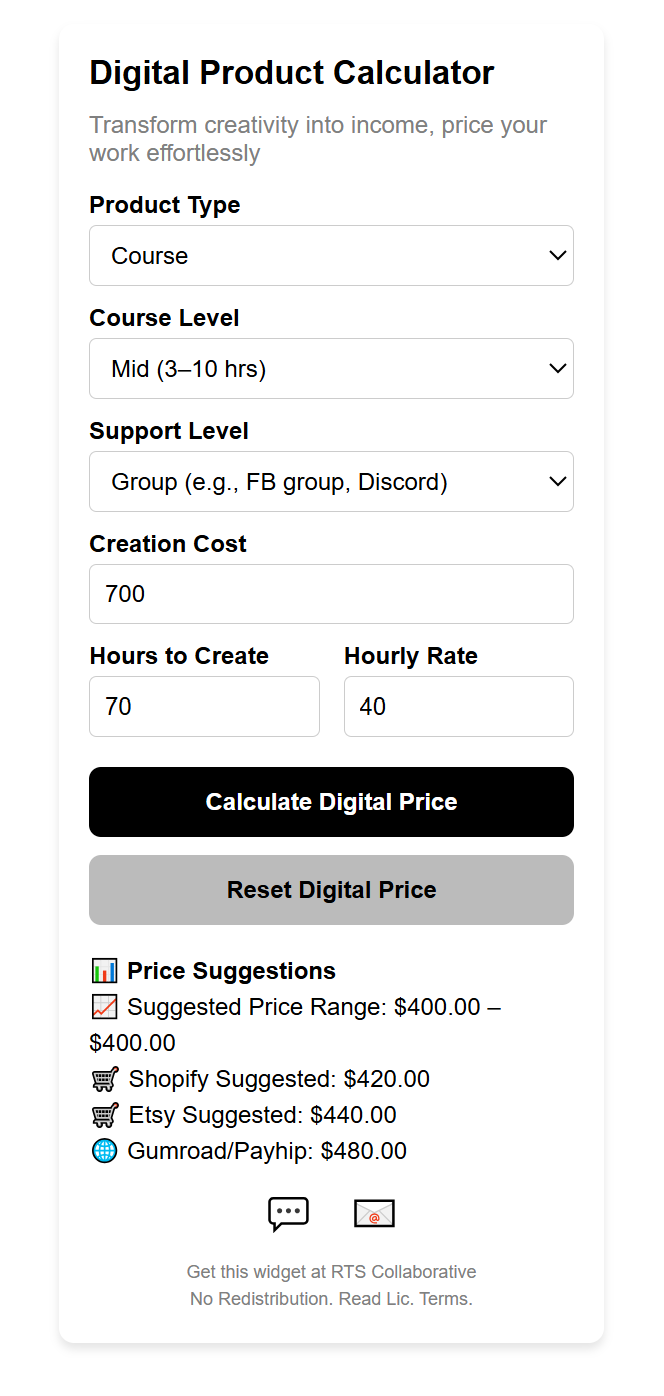Expand the Product Type chevron arrow

coord(557,255)
